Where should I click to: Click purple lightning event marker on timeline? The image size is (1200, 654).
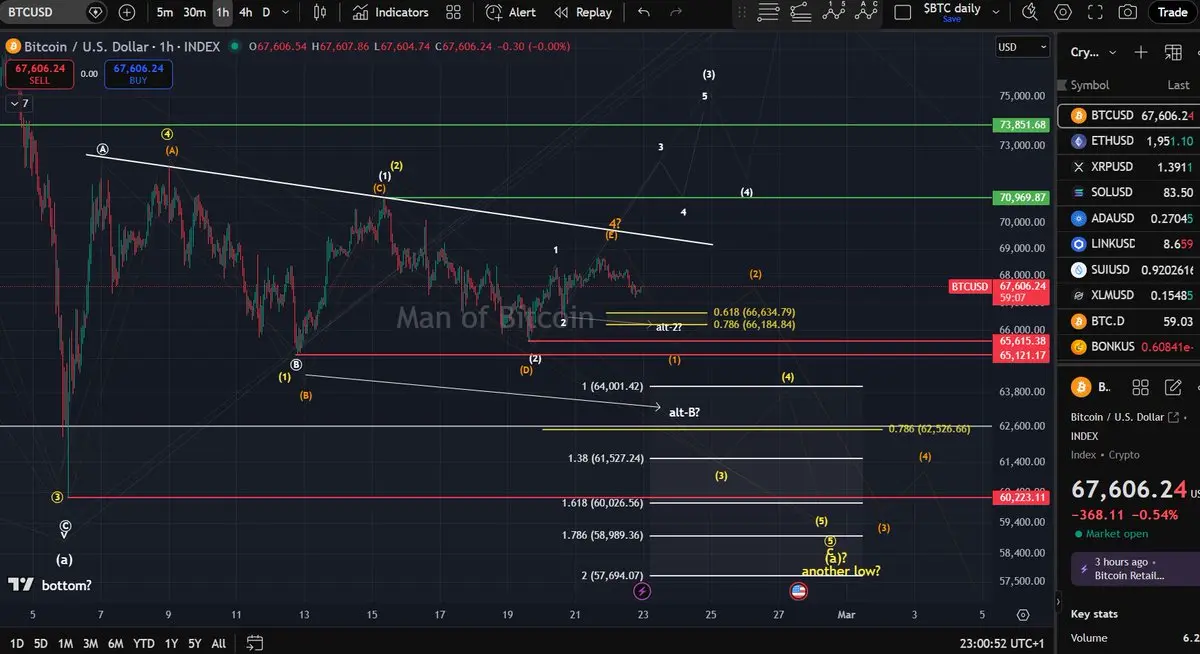click(x=642, y=592)
